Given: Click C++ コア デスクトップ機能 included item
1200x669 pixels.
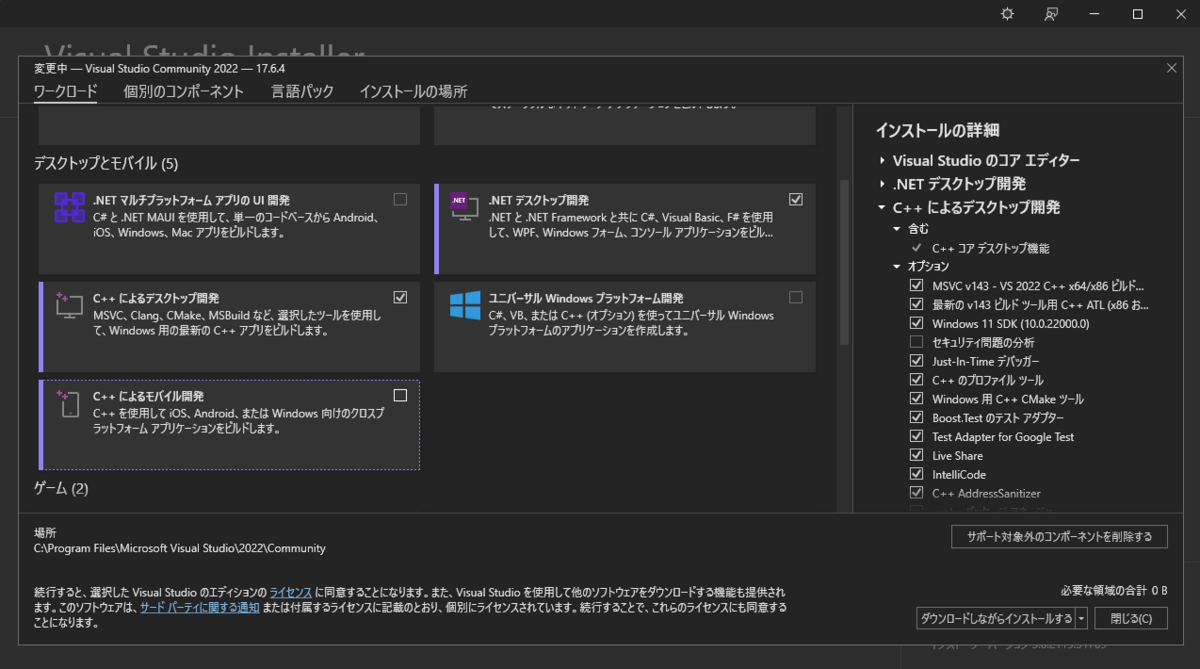Looking at the screenshot, I should 990,248.
